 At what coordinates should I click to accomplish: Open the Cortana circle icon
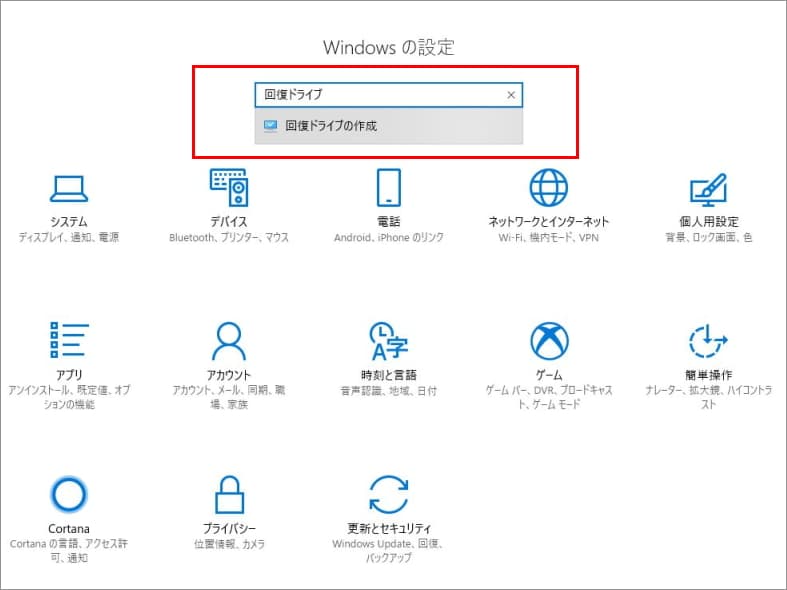coord(69,494)
